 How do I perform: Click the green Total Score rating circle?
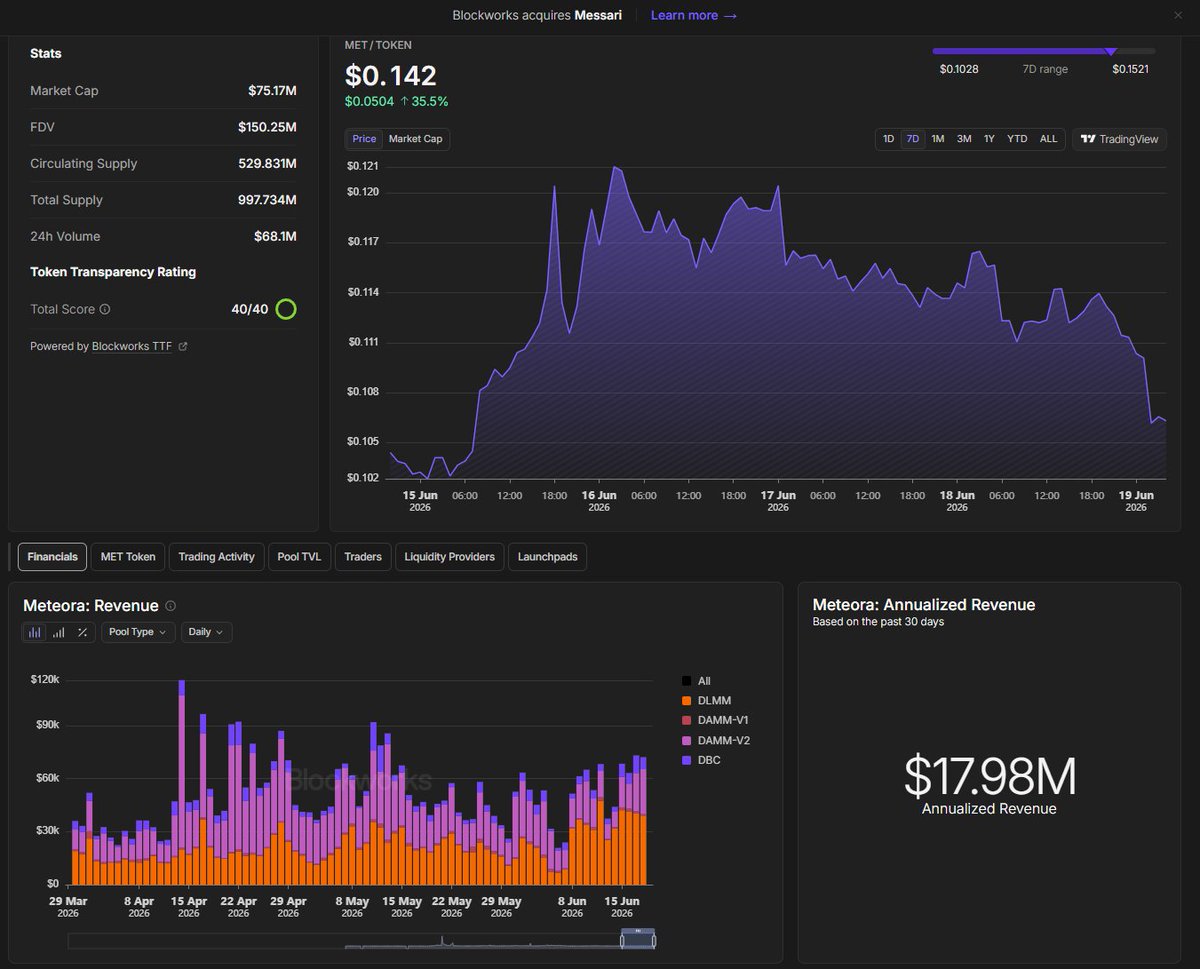click(286, 309)
